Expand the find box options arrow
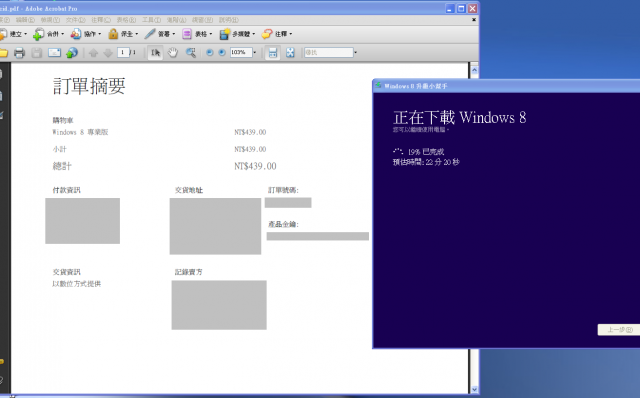 coord(356,53)
